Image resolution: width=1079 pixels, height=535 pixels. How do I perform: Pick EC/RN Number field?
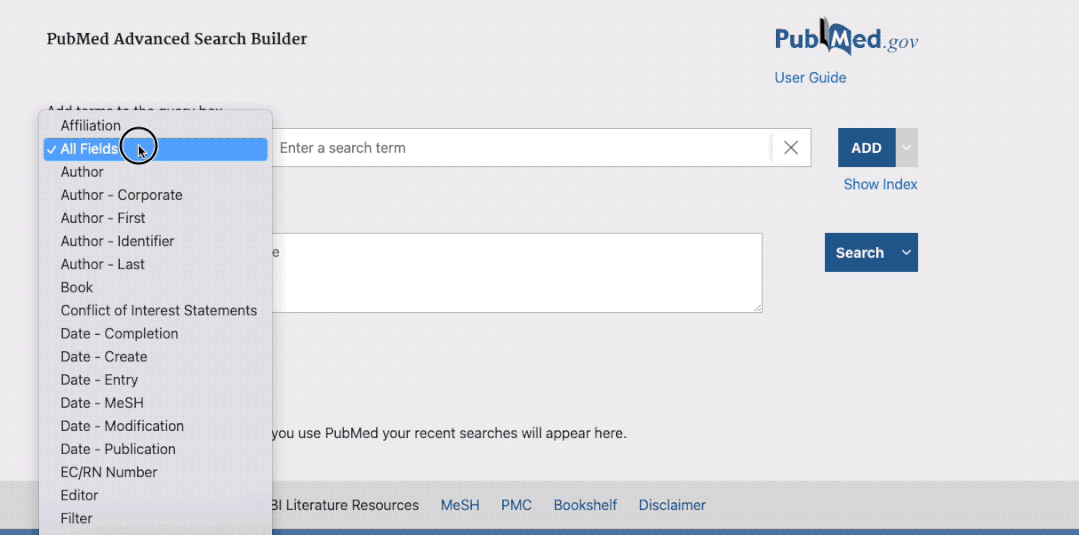pos(156,472)
